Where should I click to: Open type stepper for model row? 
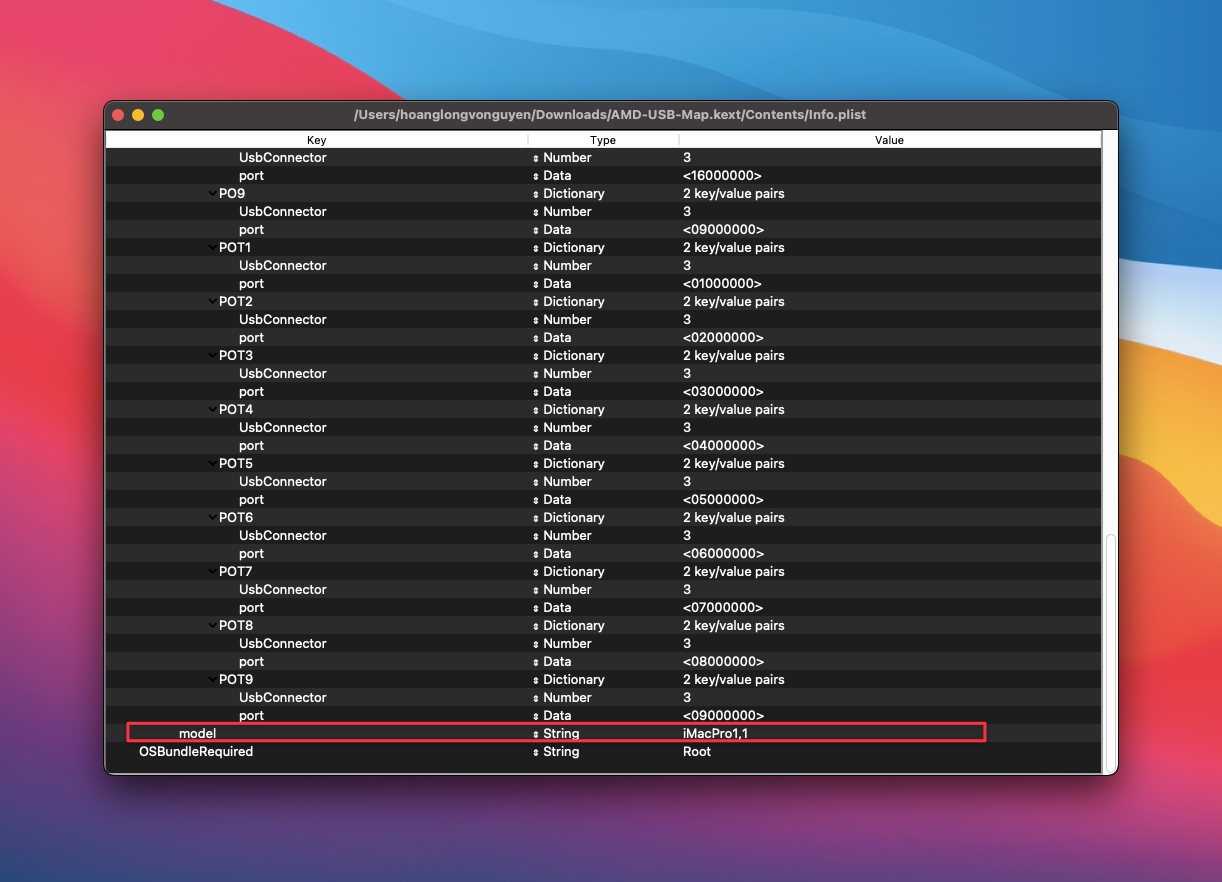[536, 734]
